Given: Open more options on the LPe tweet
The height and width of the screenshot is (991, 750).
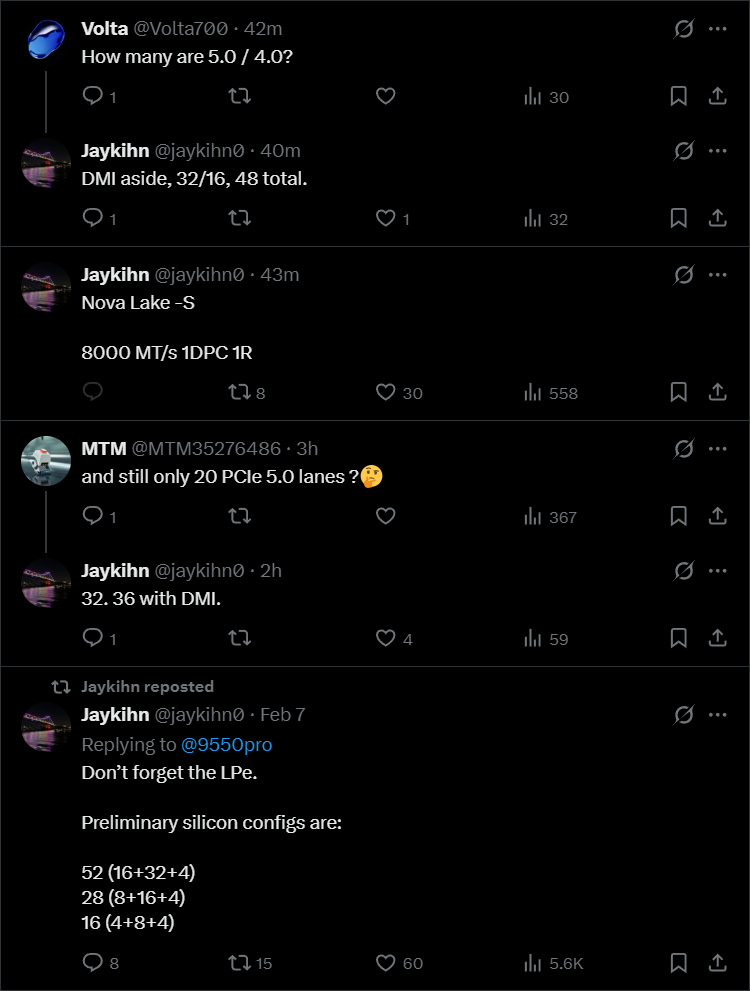Looking at the screenshot, I should coord(717,715).
